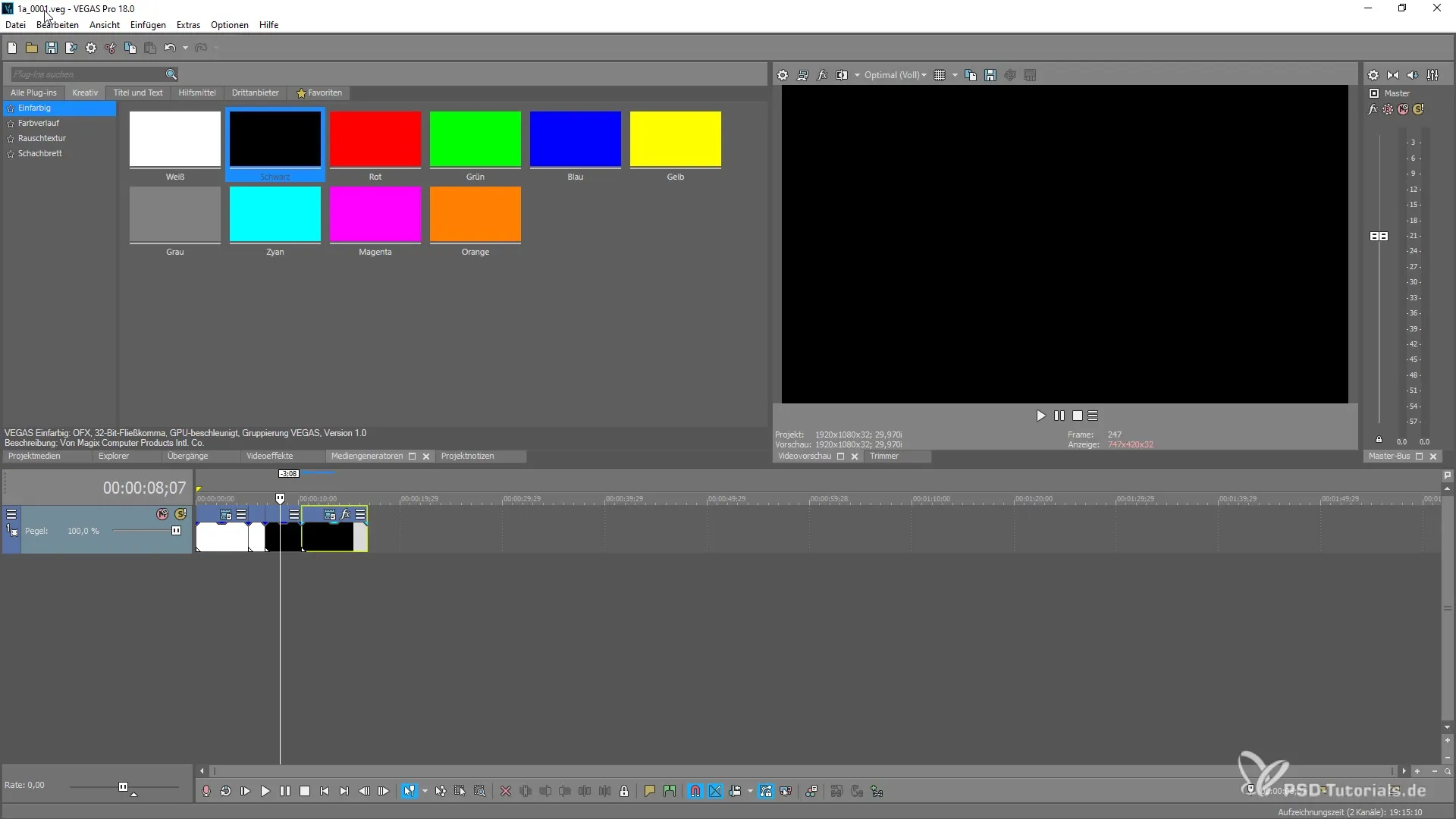Open project properties gear in main toolbar
1456x819 pixels.
(91, 48)
